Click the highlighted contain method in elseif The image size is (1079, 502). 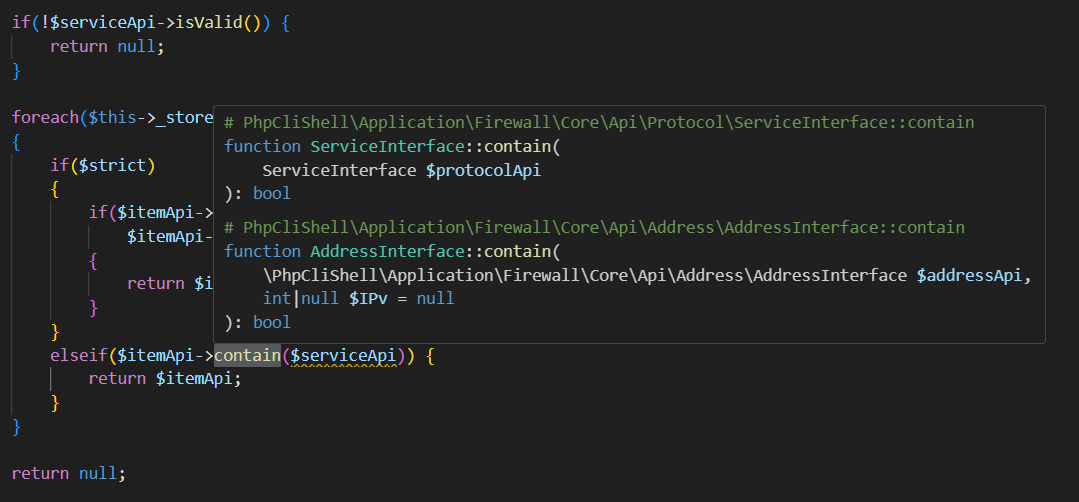click(246, 355)
